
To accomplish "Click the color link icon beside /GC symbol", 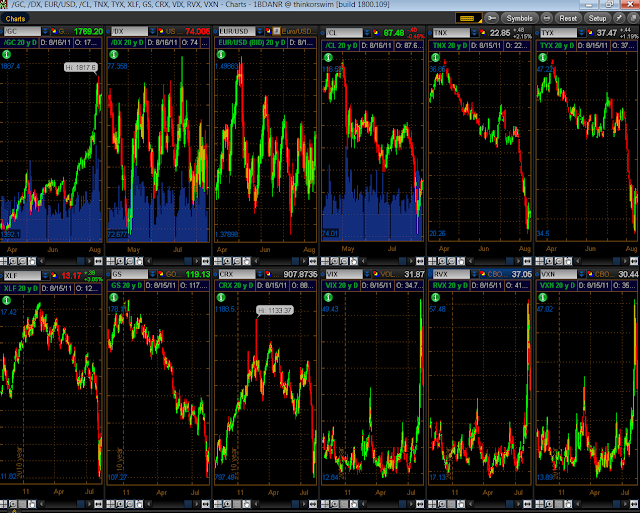I will [x=54, y=31].
